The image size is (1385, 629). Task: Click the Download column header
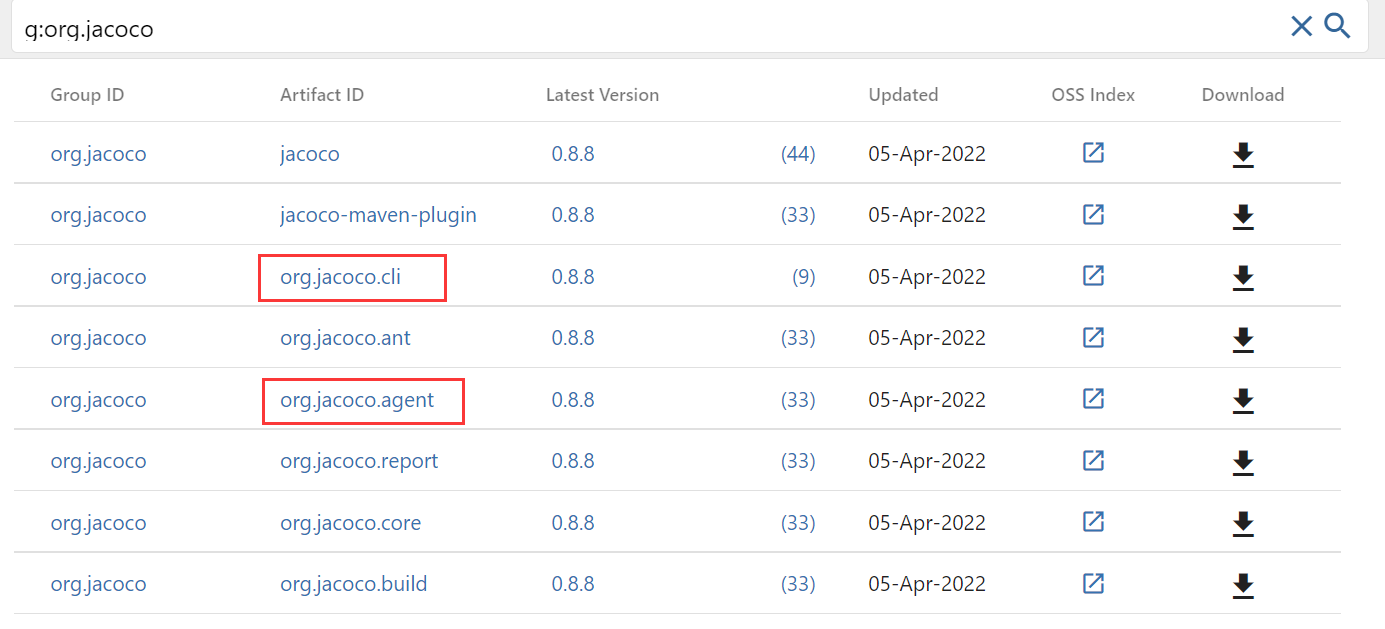pyautogui.click(x=1243, y=95)
